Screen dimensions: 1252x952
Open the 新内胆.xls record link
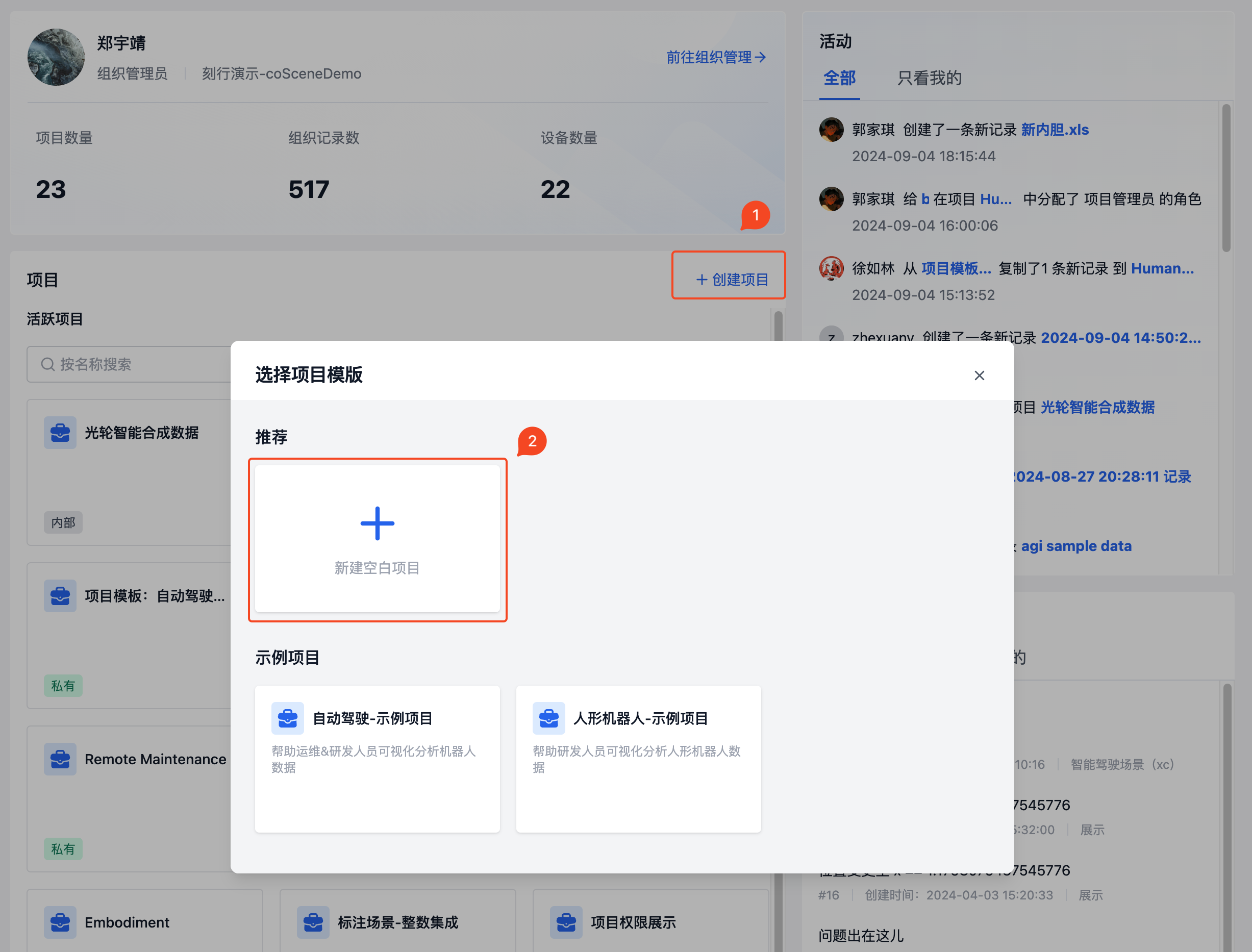click(1055, 130)
